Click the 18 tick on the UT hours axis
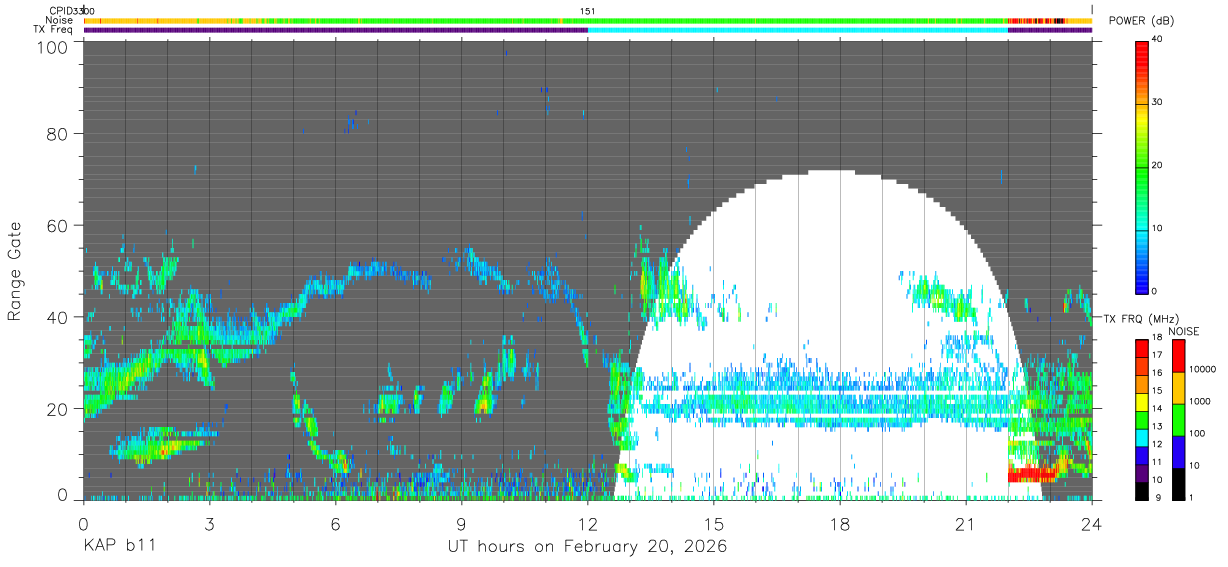This screenshot has width=1228, height=567. click(839, 523)
